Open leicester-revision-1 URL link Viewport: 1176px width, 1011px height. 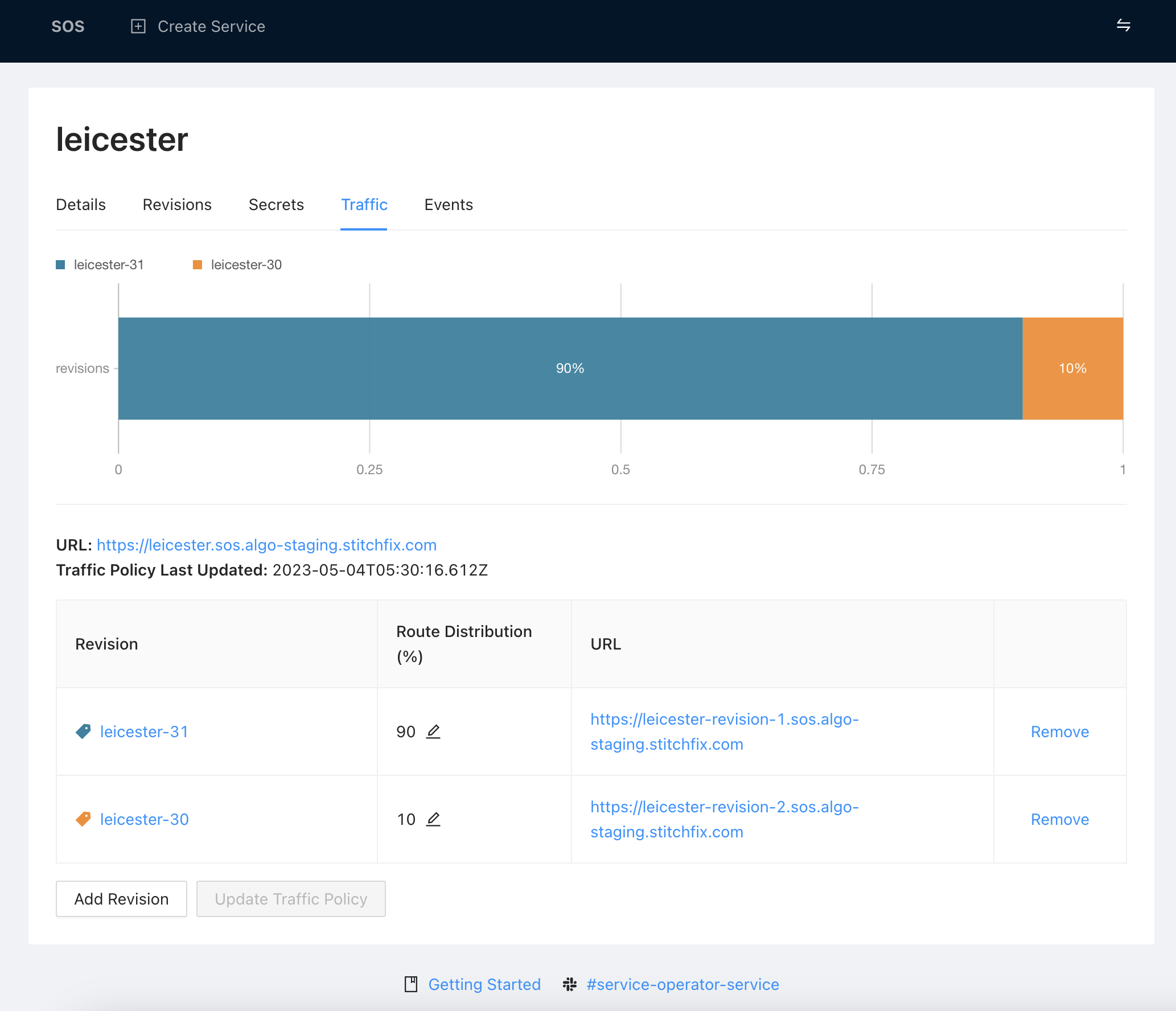coord(725,731)
